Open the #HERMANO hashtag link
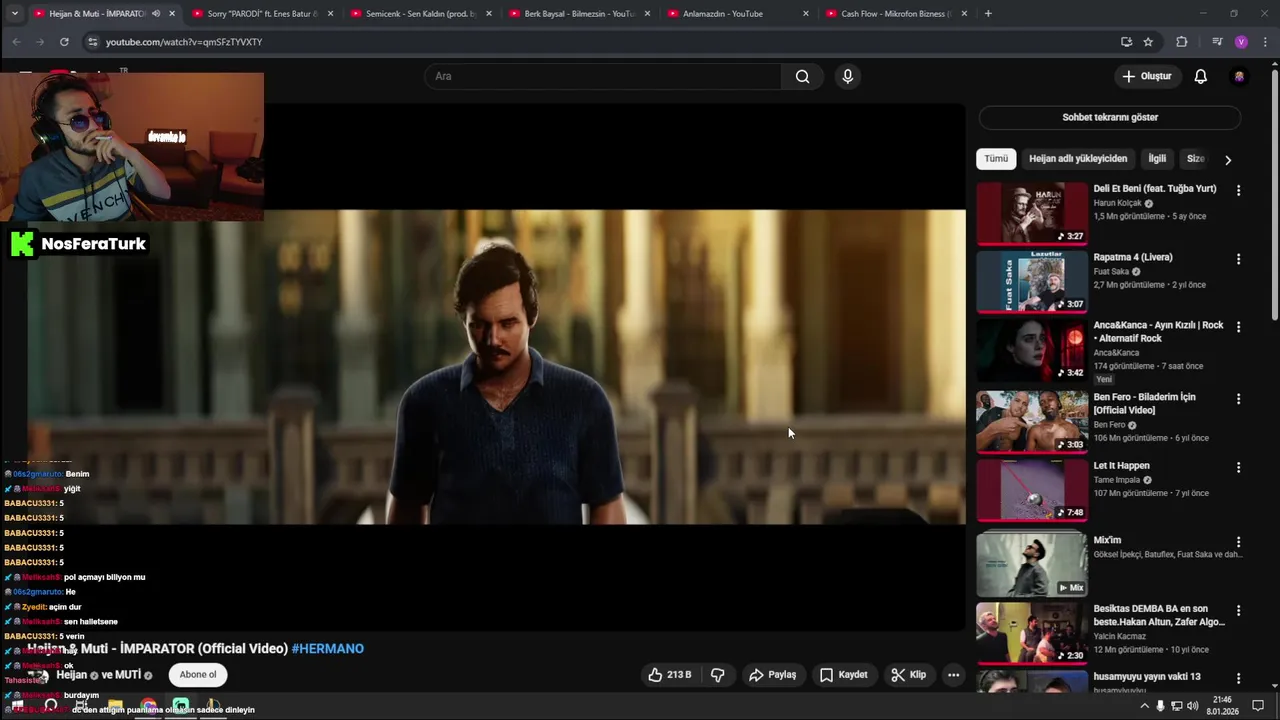The image size is (1280, 720). pyautogui.click(x=328, y=649)
